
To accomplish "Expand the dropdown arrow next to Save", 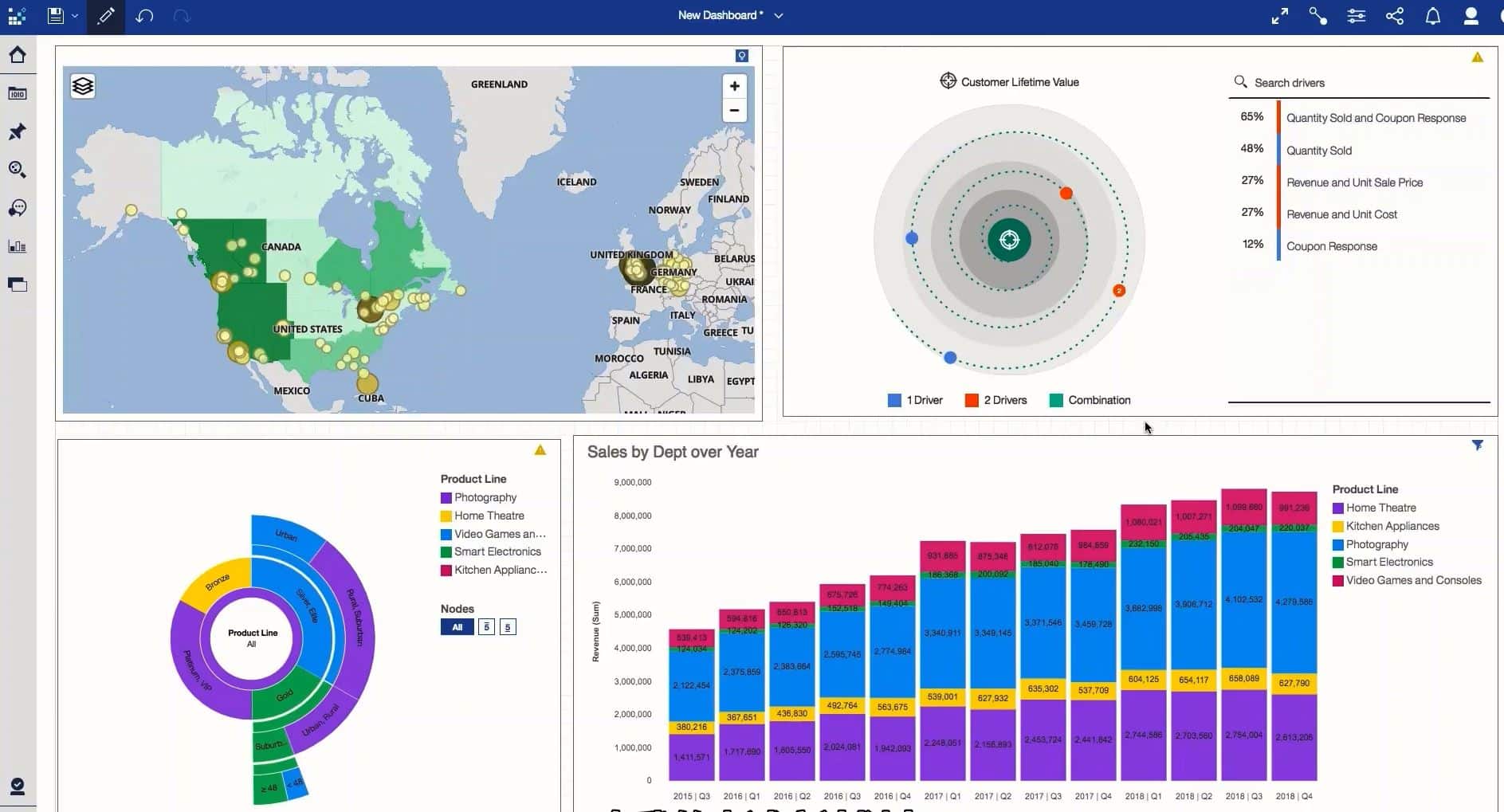I will tap(75, 16).
